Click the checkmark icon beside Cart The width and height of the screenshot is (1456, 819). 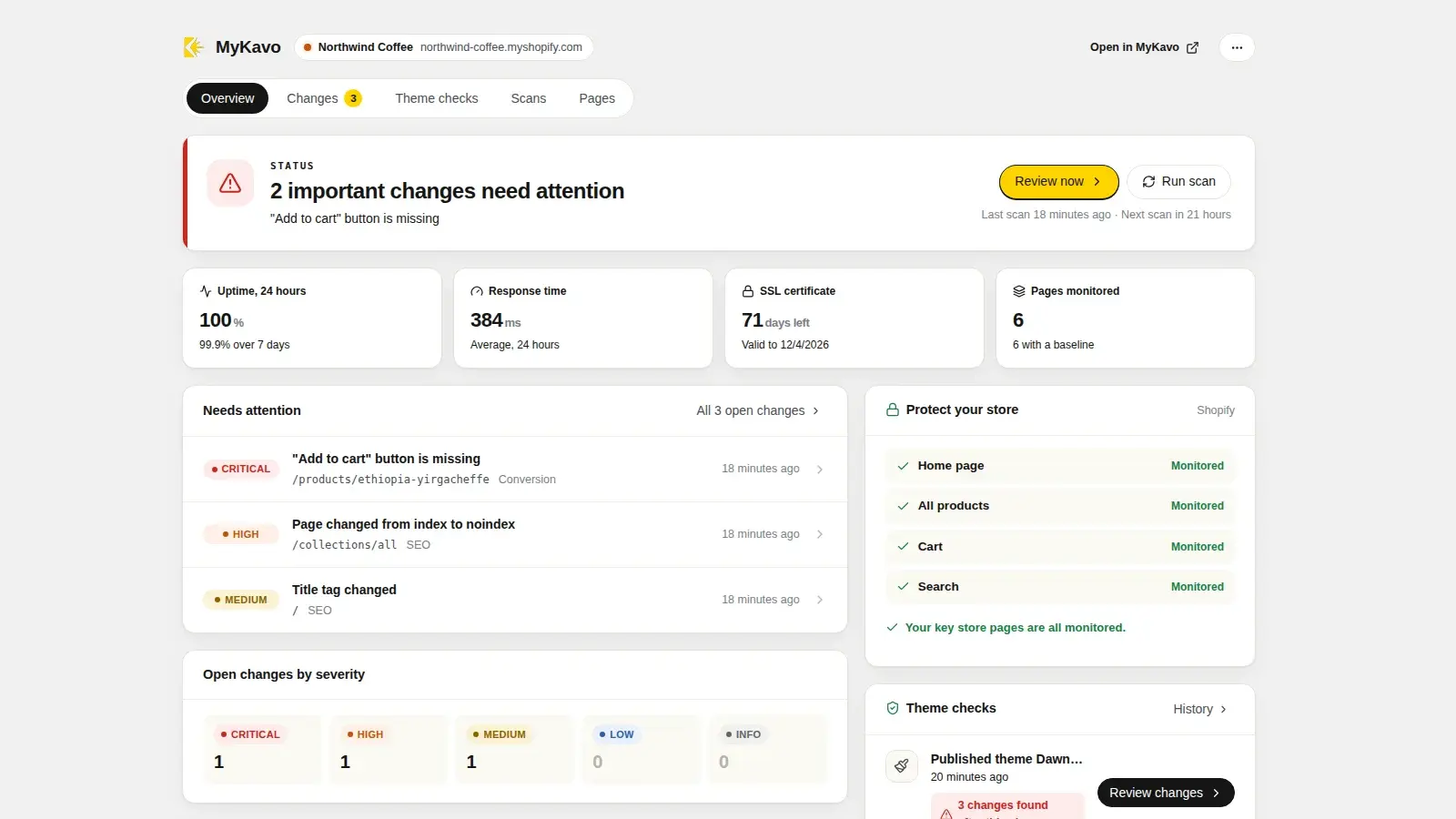pyautogui.click(x=903, y=547)
